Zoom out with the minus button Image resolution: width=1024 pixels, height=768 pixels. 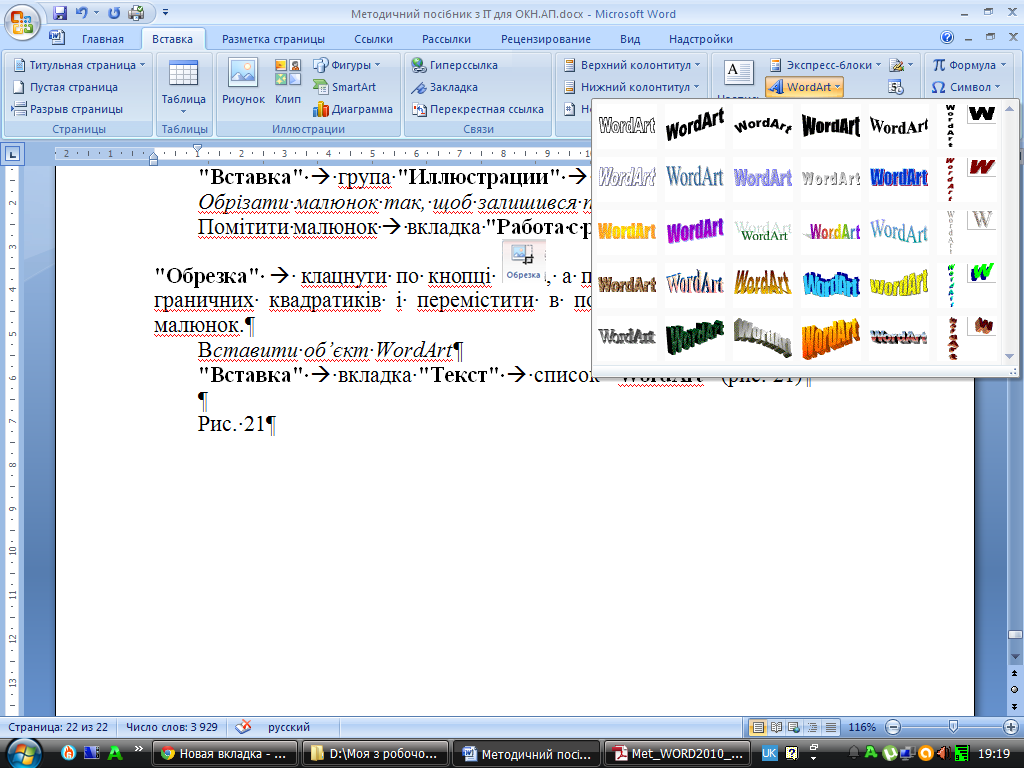[893, 727]
